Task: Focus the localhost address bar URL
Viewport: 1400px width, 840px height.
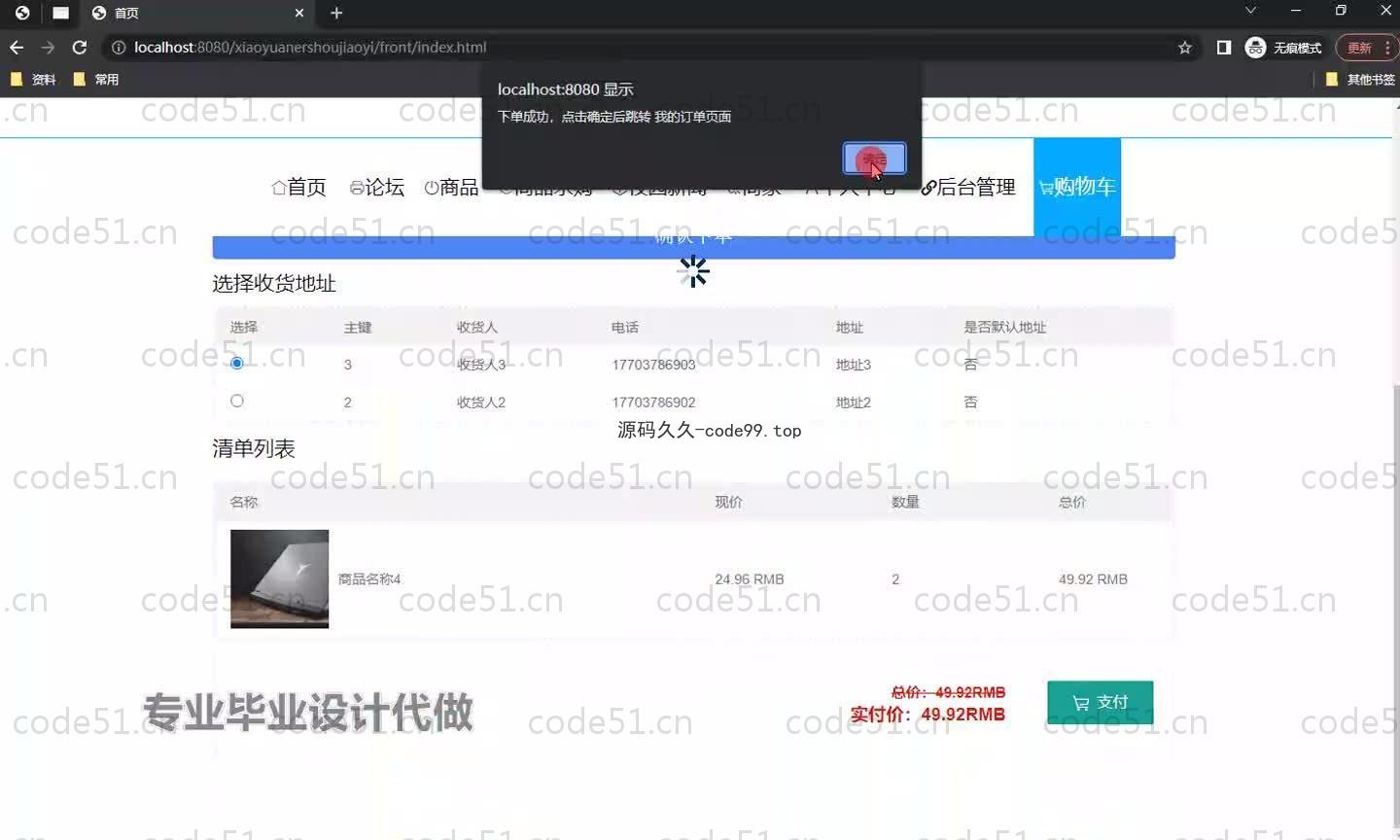Action: pyautogui.click(x=310, y=48)
